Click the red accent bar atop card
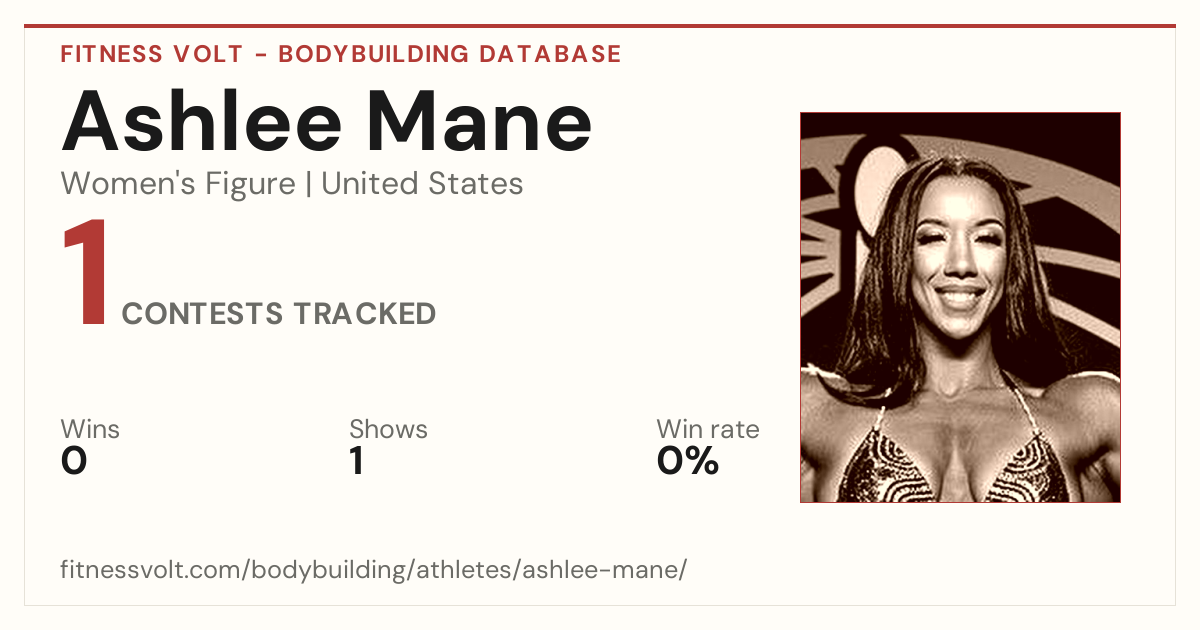This screenshot has width=1200, height=630. [x=600, y=26]
